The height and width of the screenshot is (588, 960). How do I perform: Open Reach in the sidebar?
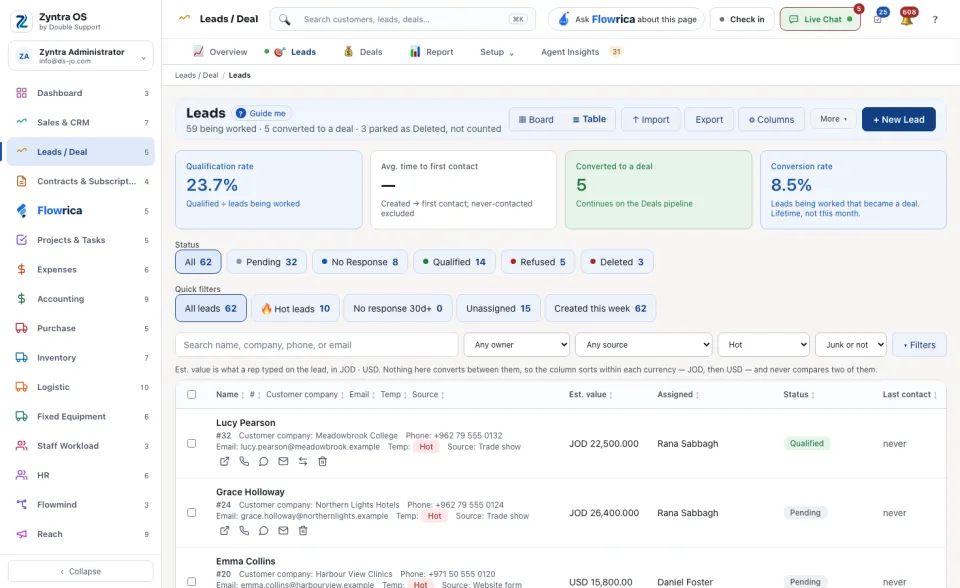coord(81,534)
